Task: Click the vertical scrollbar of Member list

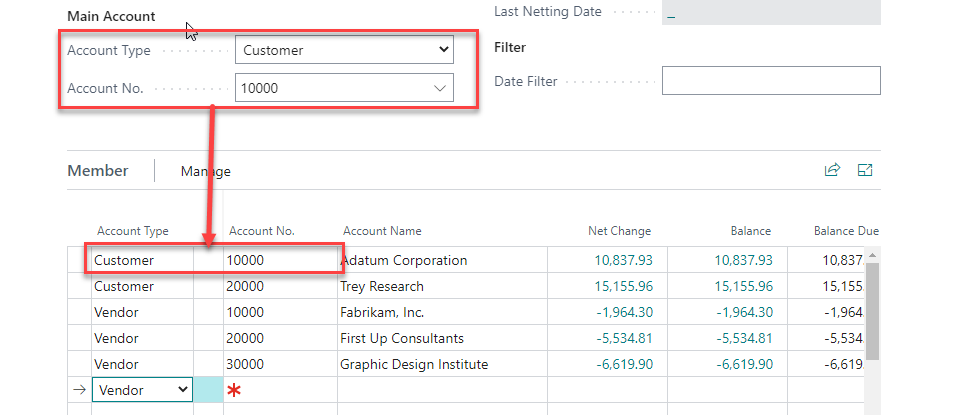Action: [872, 310]
